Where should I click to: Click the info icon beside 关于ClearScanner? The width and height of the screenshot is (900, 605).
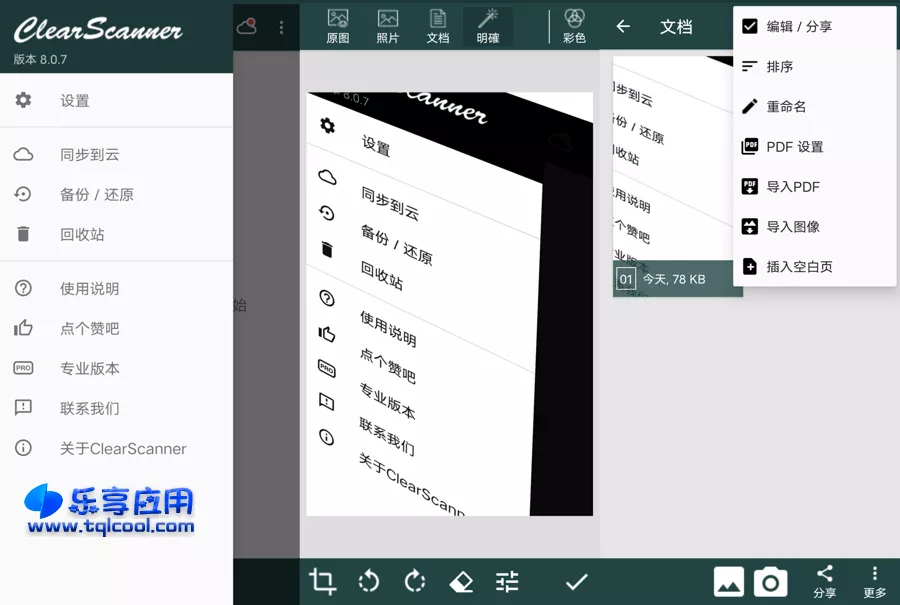23,448
